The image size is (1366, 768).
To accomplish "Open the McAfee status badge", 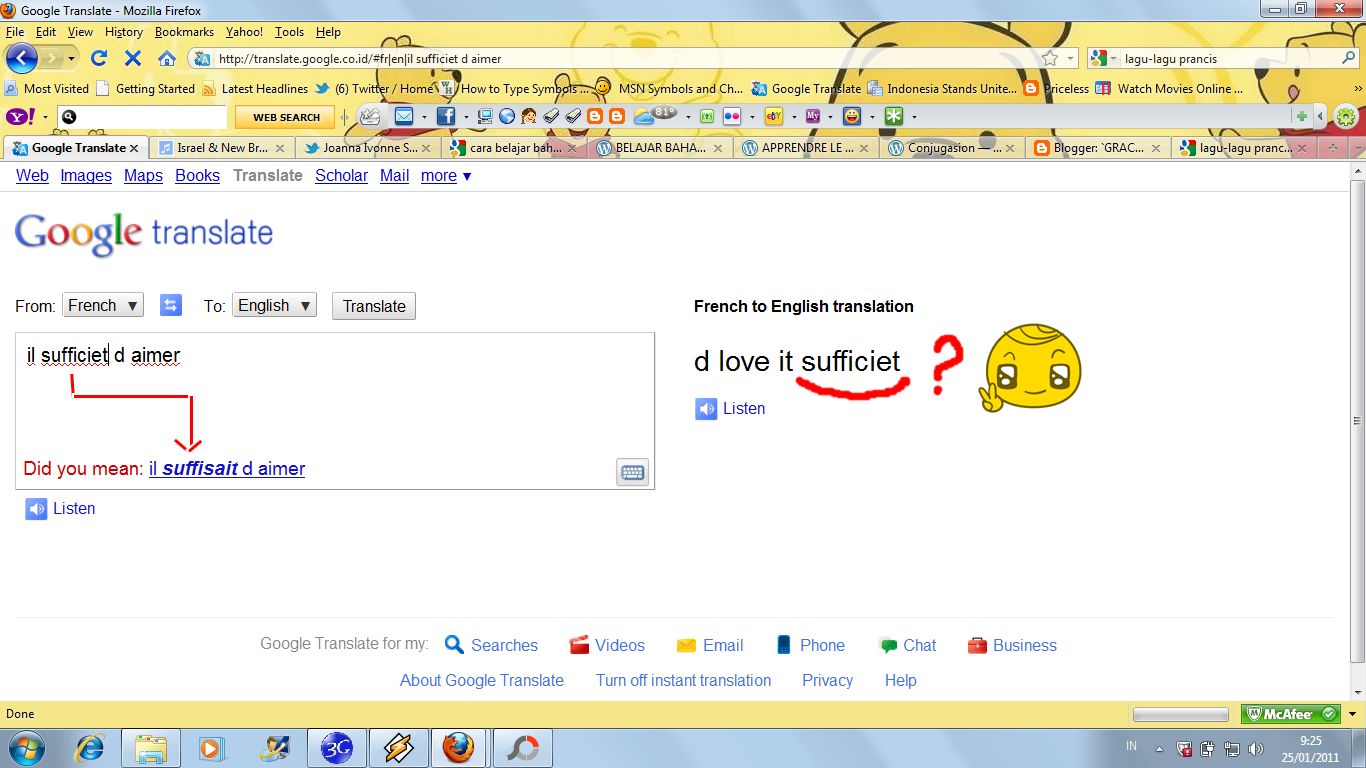I will point(1290,714).
